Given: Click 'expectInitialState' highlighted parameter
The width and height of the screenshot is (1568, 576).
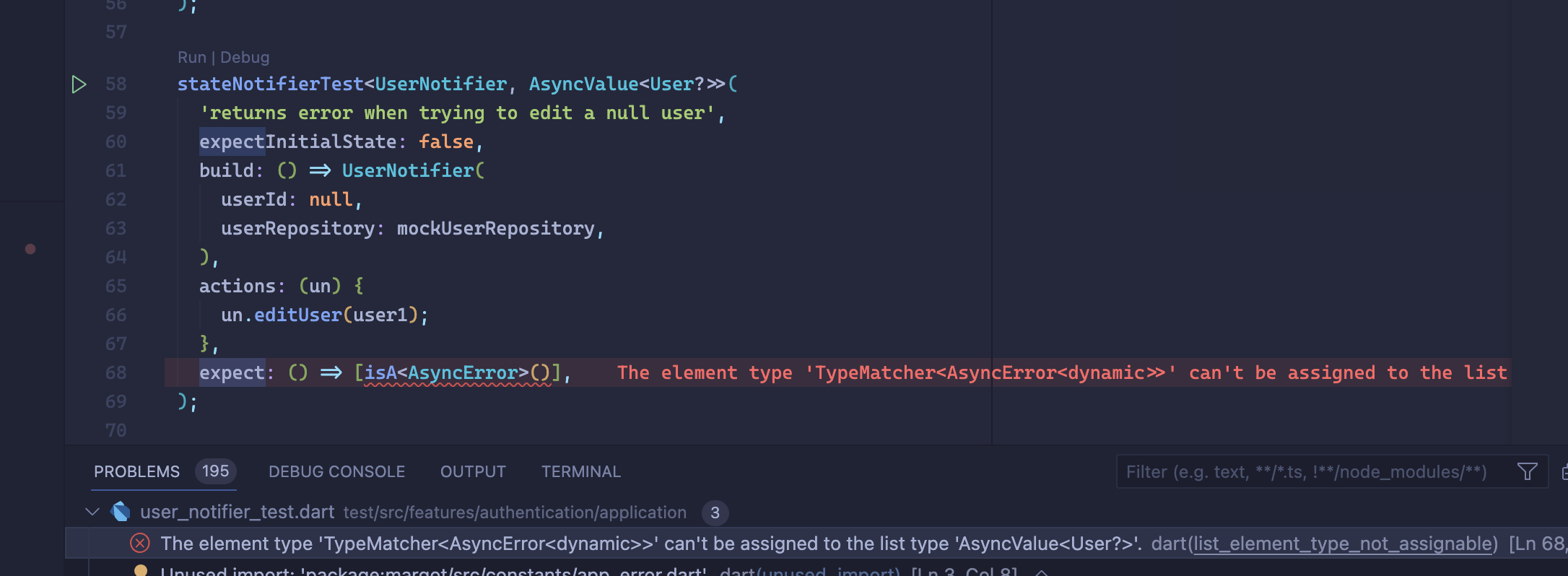Looking at the screenshot, I should (x=297, y=141).
